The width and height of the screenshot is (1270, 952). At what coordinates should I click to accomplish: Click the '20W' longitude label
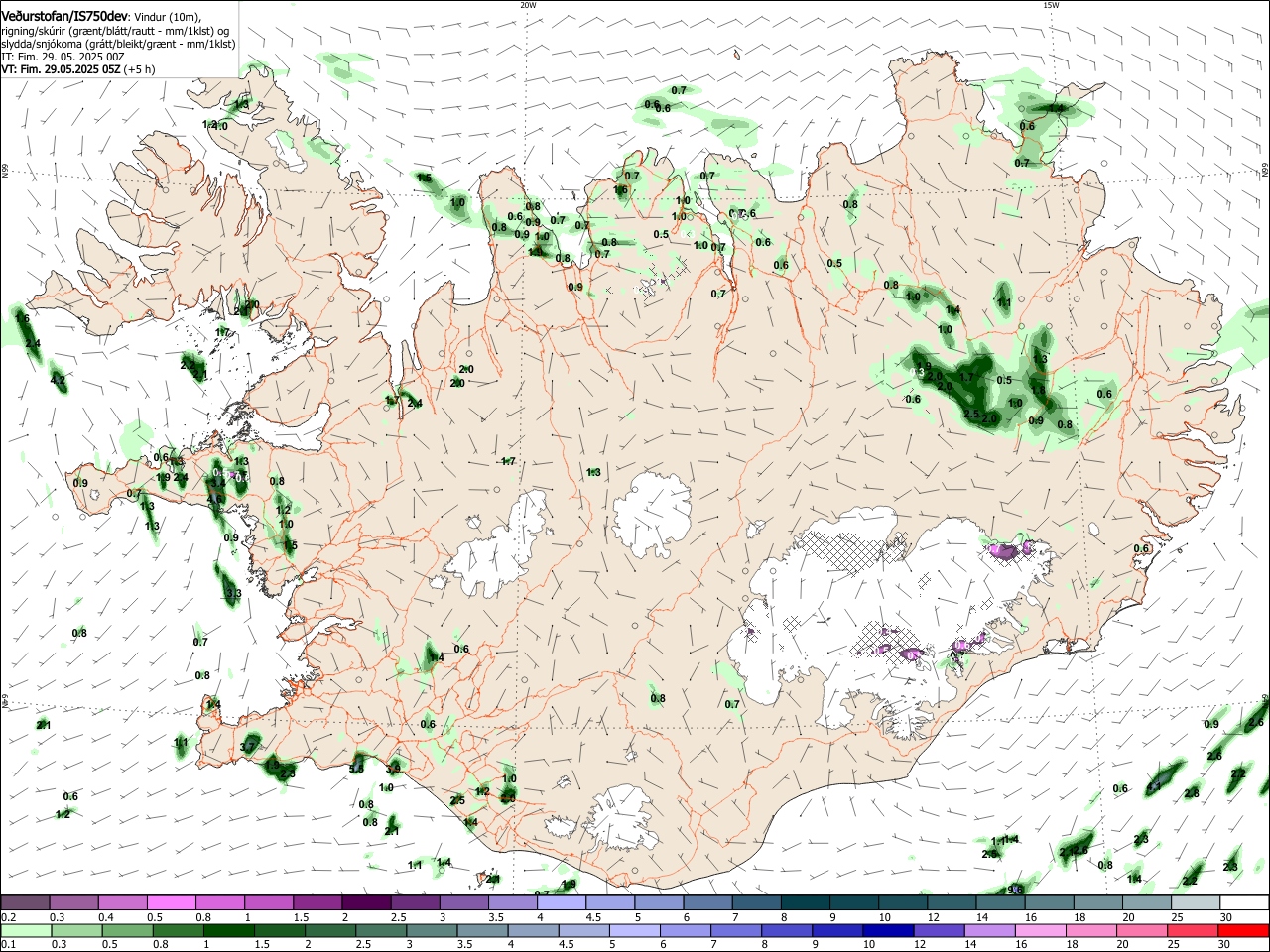(x=528, y=5)
